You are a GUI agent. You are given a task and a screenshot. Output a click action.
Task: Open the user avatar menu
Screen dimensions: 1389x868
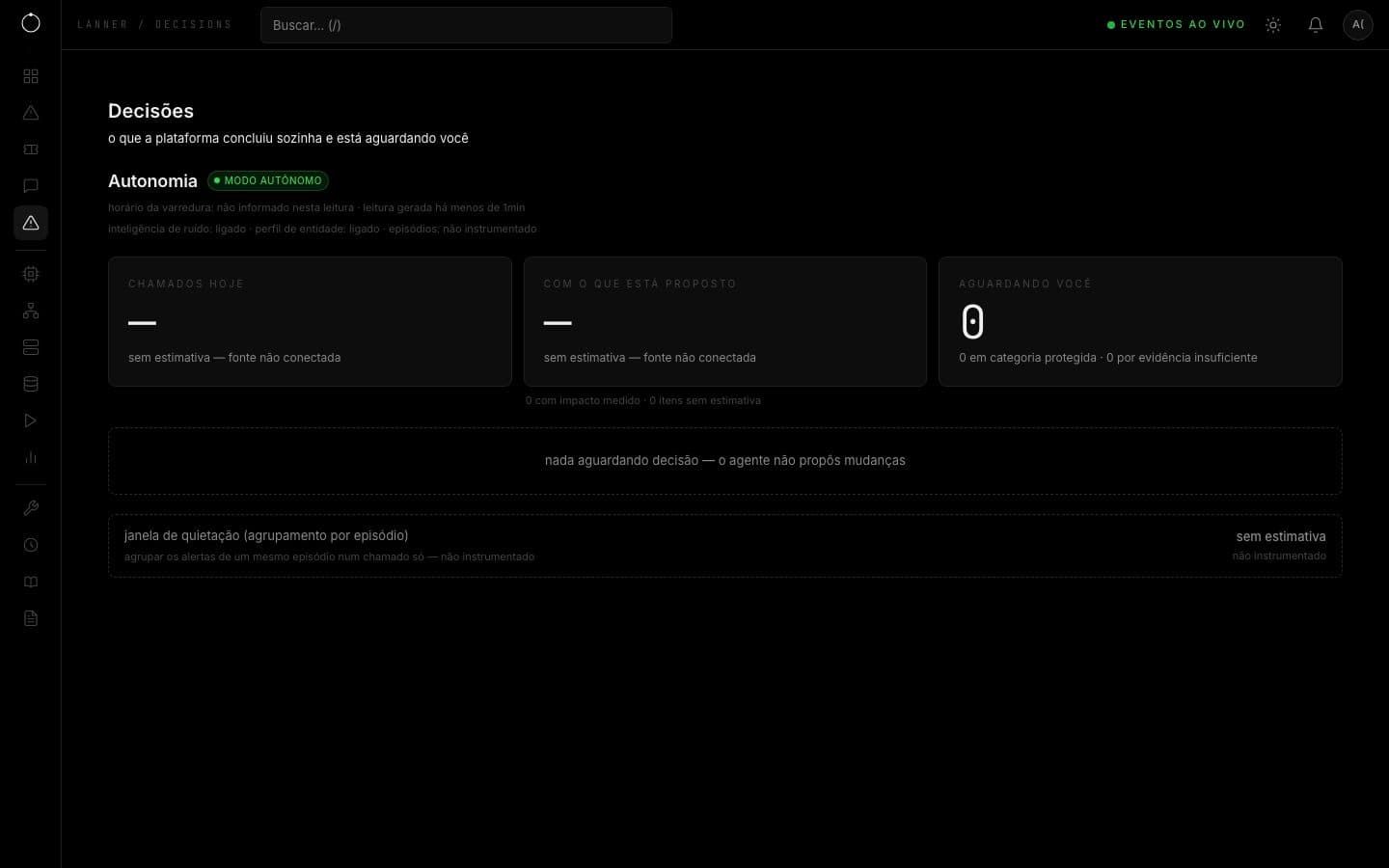coord(1358,25)
